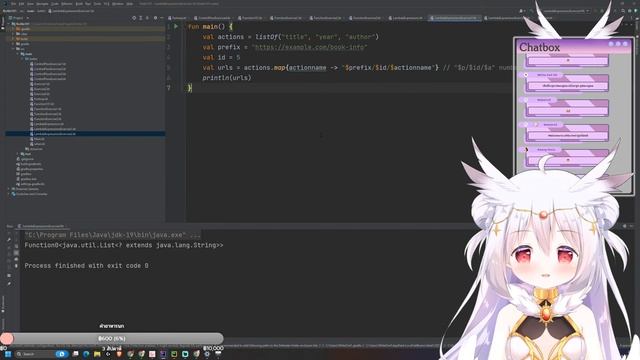
Task: Open the Edit menu
Action: point(21,4)
